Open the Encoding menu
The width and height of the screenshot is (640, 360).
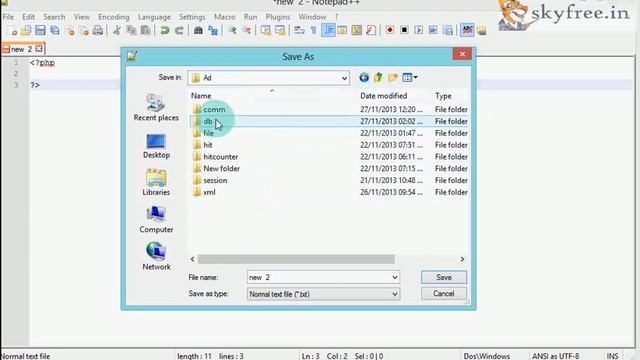click(113, 17)
